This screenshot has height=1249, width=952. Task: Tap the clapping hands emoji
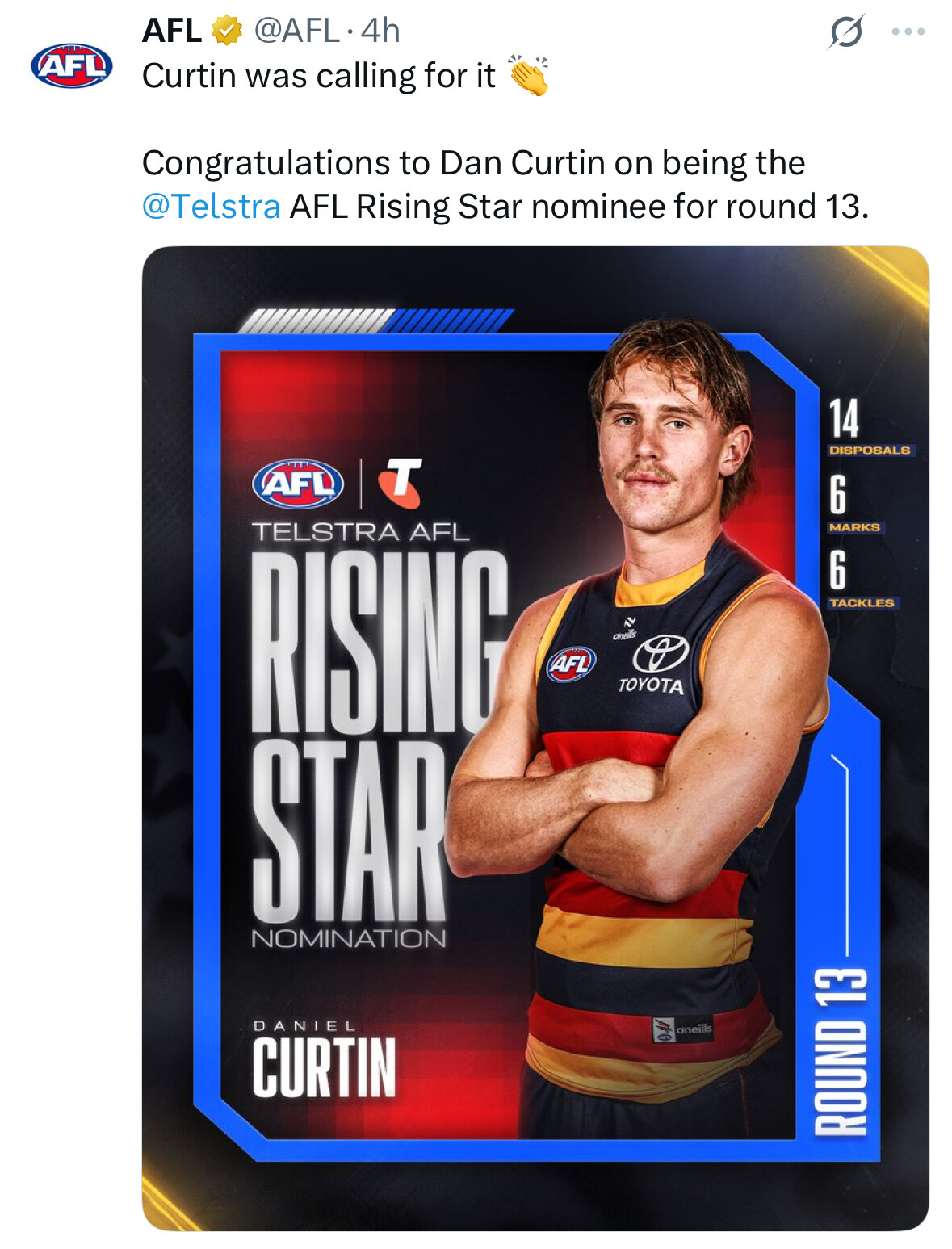point(529,75)
